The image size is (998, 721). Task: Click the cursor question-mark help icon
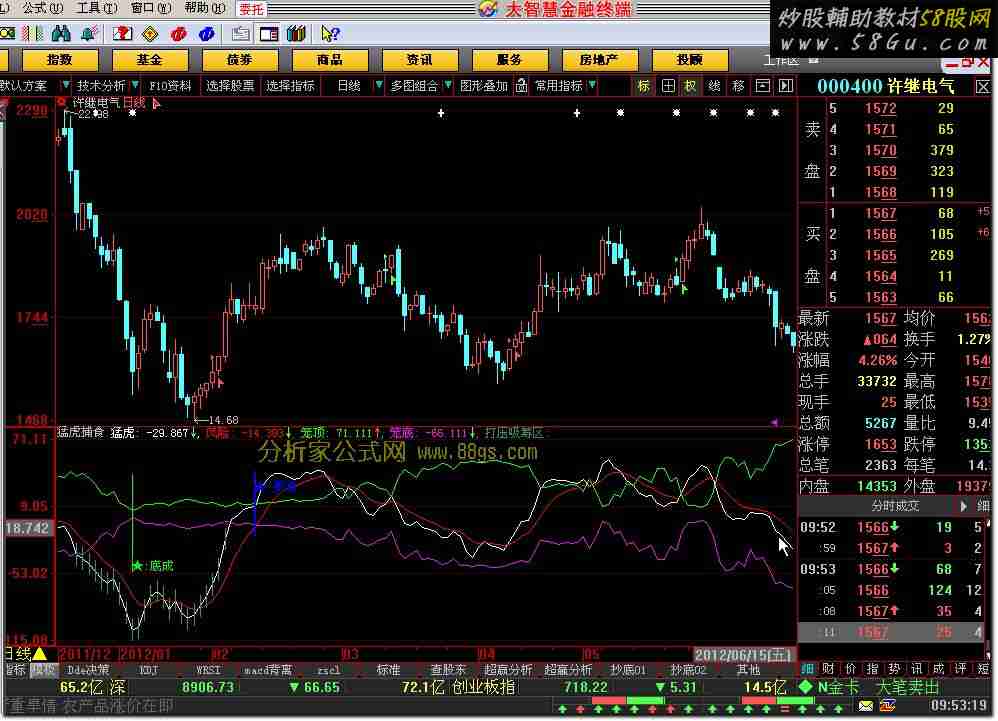click(330, 33)
